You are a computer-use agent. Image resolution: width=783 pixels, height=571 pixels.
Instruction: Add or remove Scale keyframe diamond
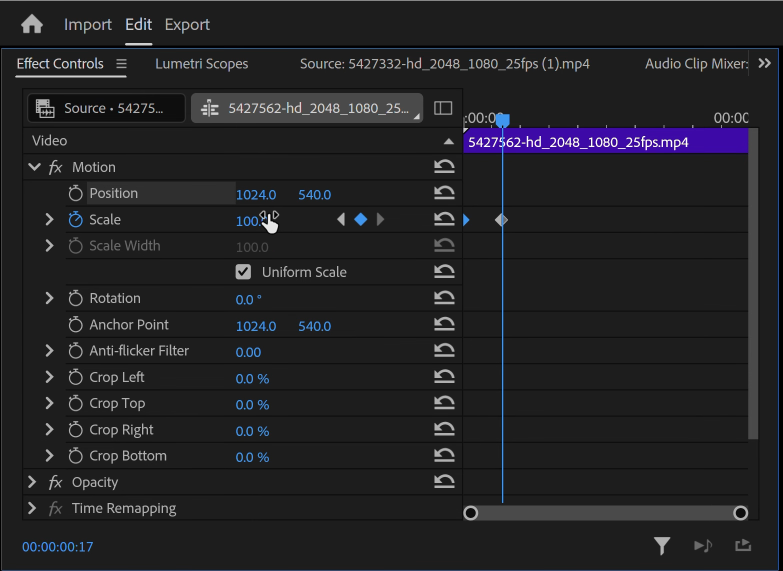tap(361, 219)
